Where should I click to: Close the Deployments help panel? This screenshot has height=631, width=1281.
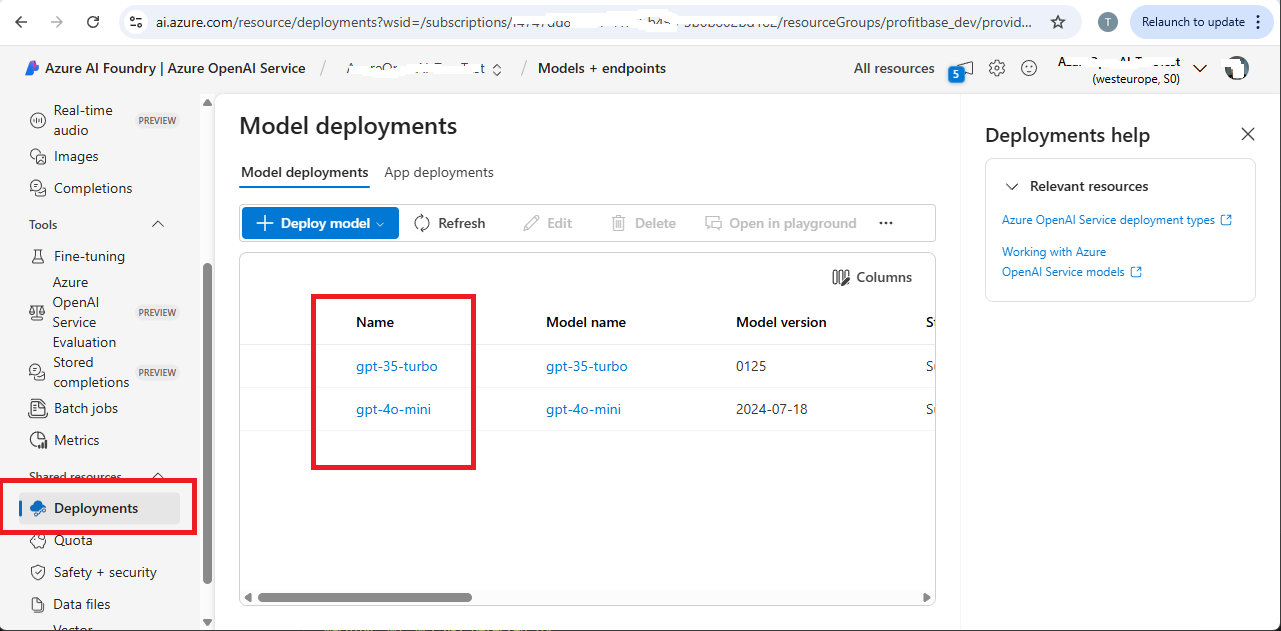point(1247,134)
